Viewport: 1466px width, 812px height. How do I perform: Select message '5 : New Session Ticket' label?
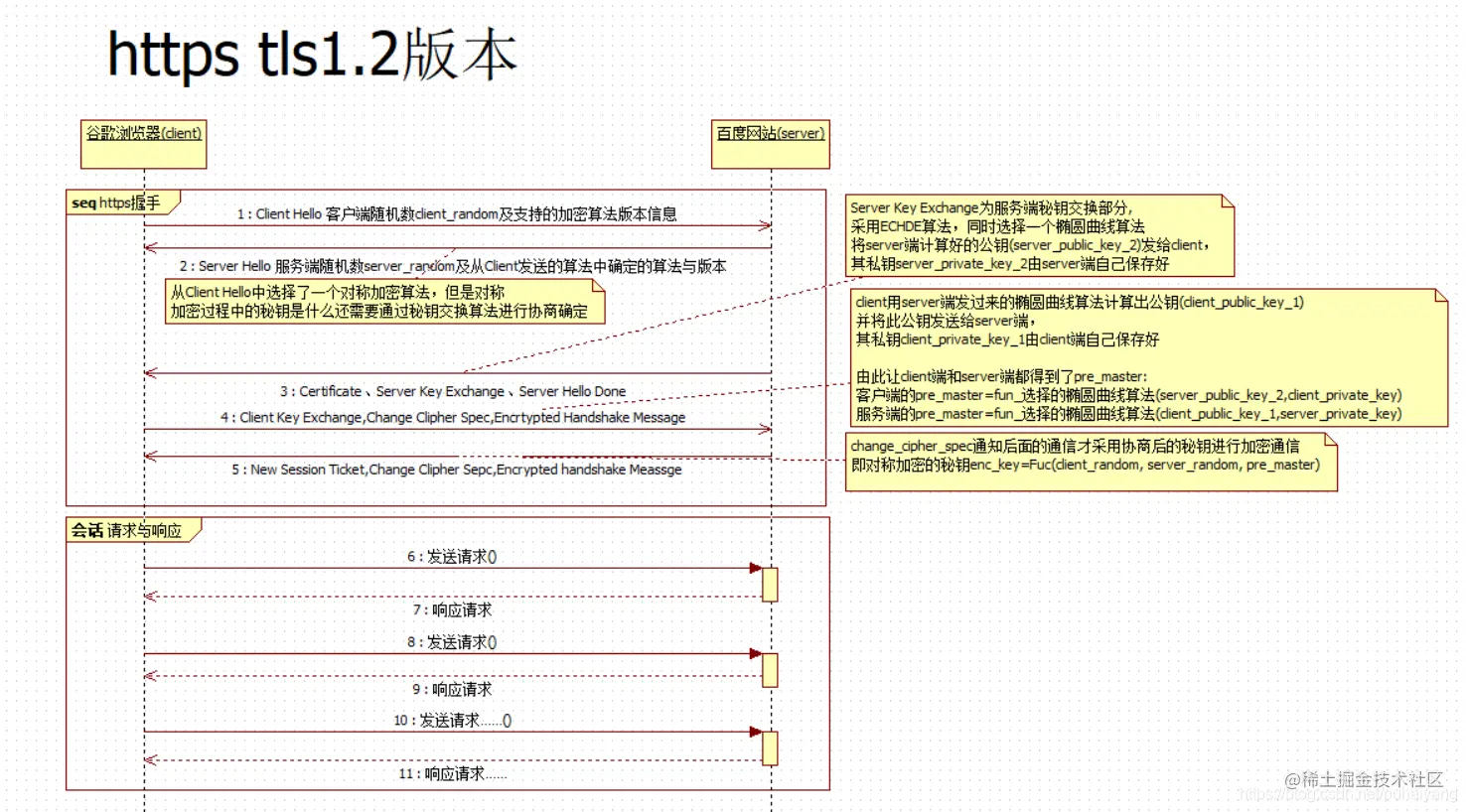coord(457,469)
